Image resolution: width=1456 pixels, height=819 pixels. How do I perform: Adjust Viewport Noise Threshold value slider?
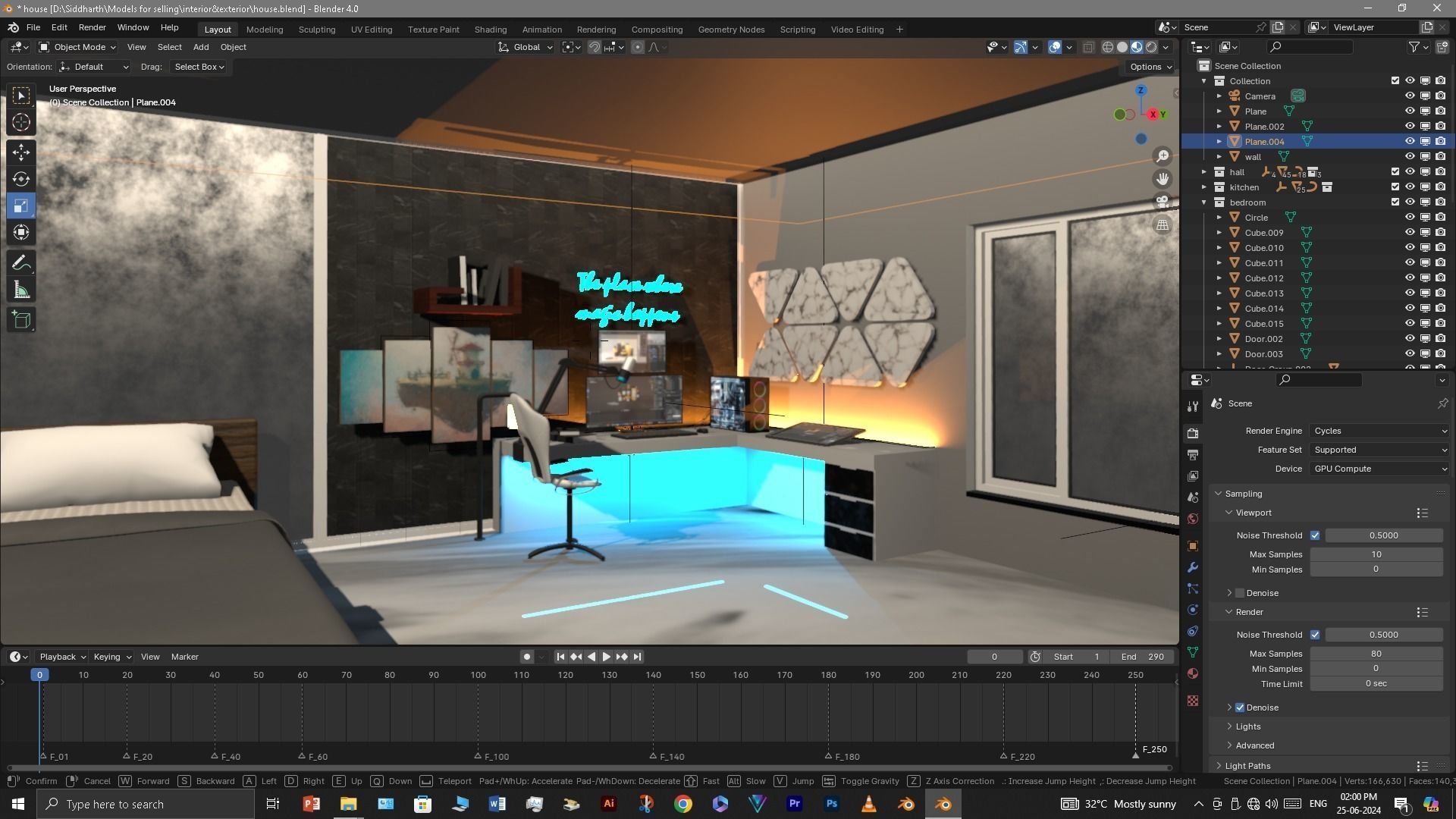click(1383, 535)
